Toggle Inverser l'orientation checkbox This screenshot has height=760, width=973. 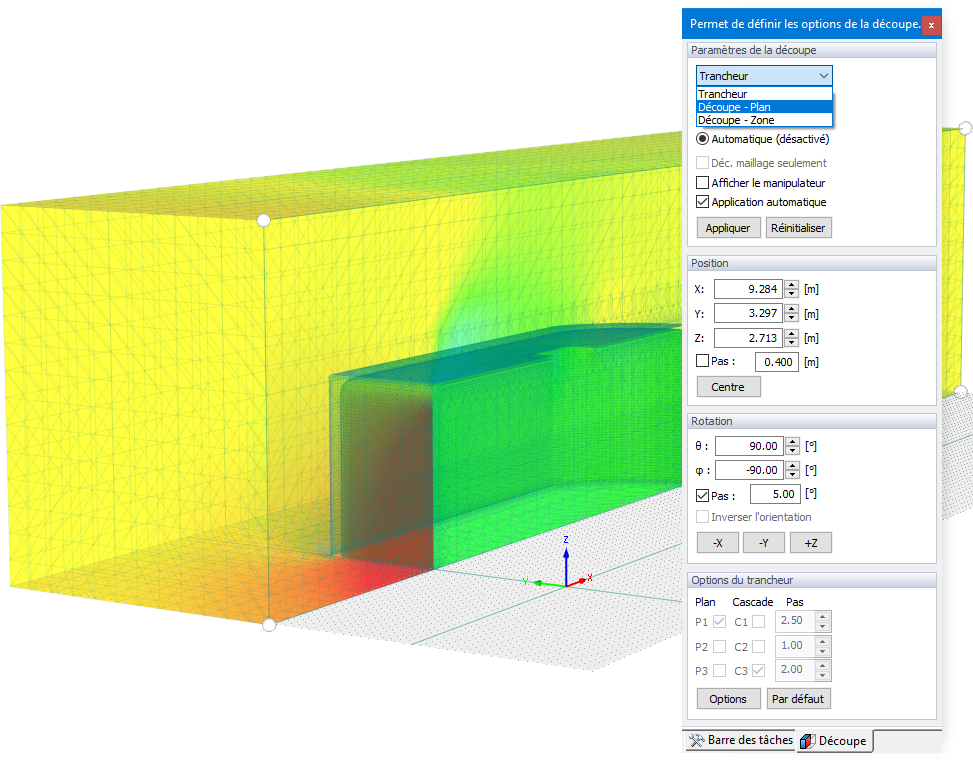[x=702, y=517]
